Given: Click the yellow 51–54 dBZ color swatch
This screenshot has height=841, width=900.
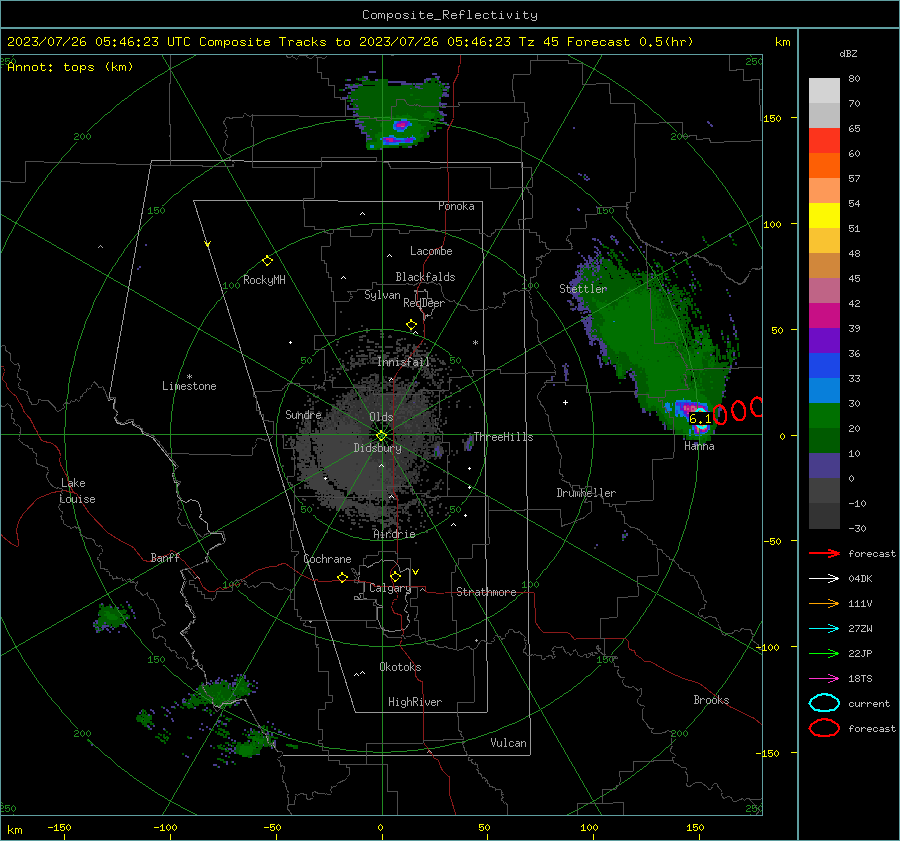Looking at the screenshot, I should (x=824, y=216).
